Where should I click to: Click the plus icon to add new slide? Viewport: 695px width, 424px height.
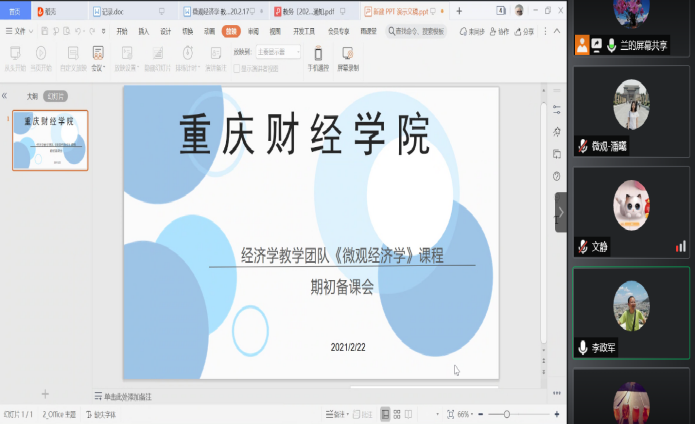(x=44, y=394)
